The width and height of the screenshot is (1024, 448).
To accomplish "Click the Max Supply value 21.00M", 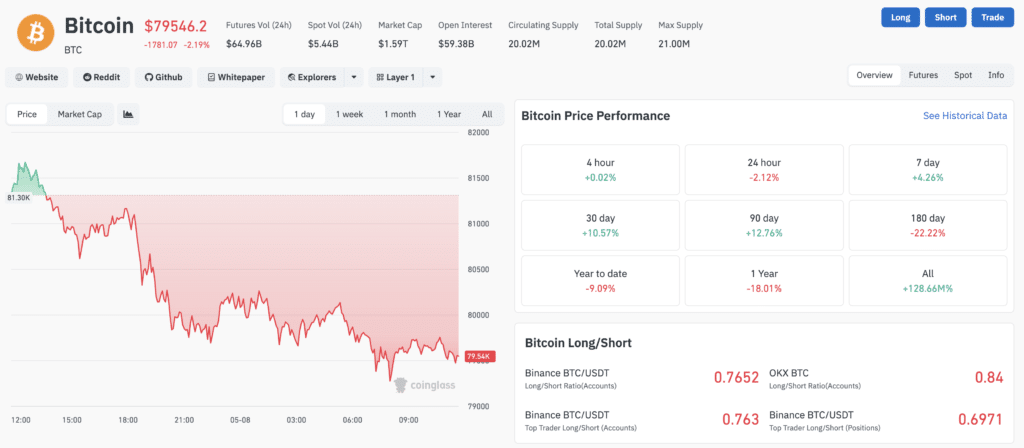I will 674,44.
